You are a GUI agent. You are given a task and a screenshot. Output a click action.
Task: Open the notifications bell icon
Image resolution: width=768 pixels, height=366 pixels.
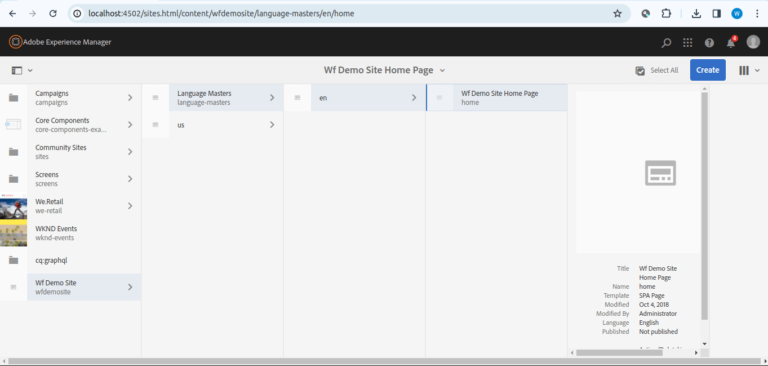(x=731, y=43)
